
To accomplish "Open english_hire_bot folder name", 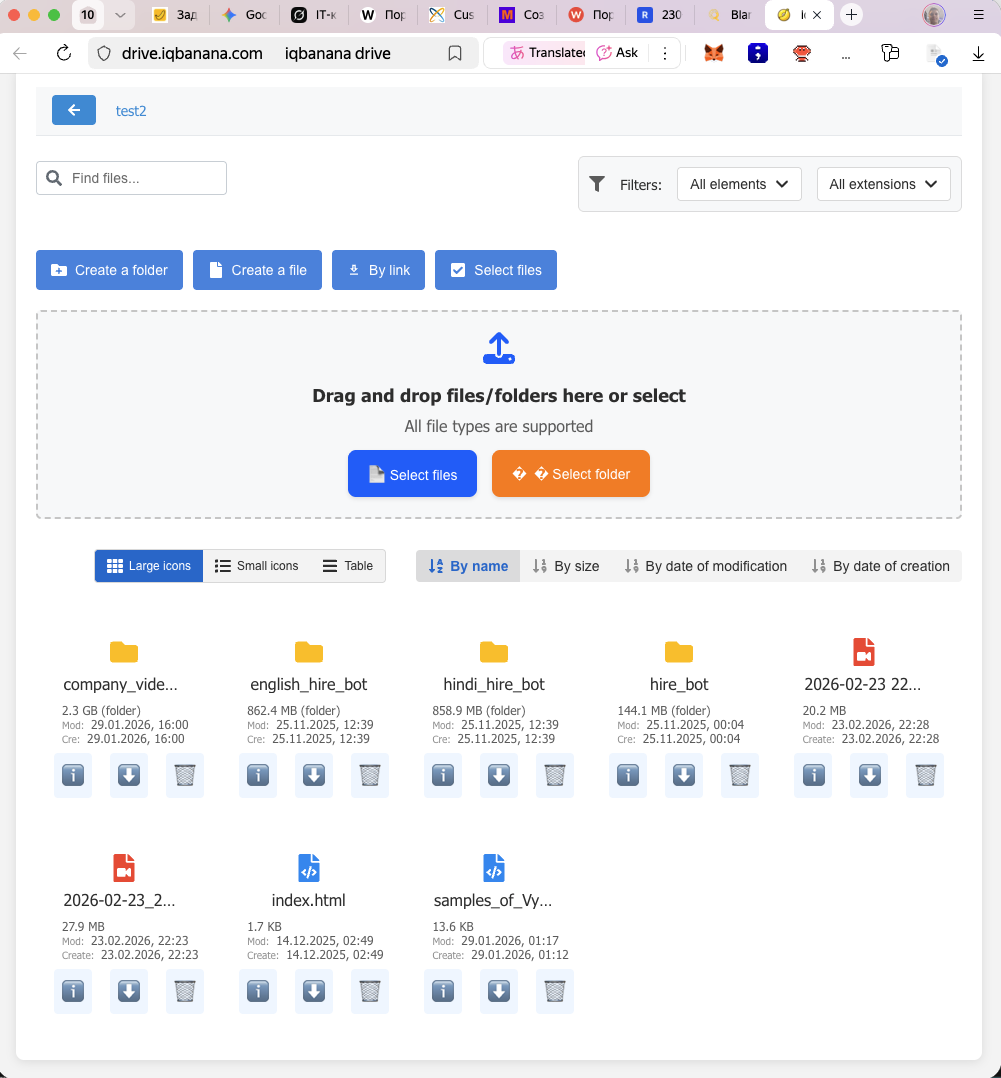I will pos(309,685).
